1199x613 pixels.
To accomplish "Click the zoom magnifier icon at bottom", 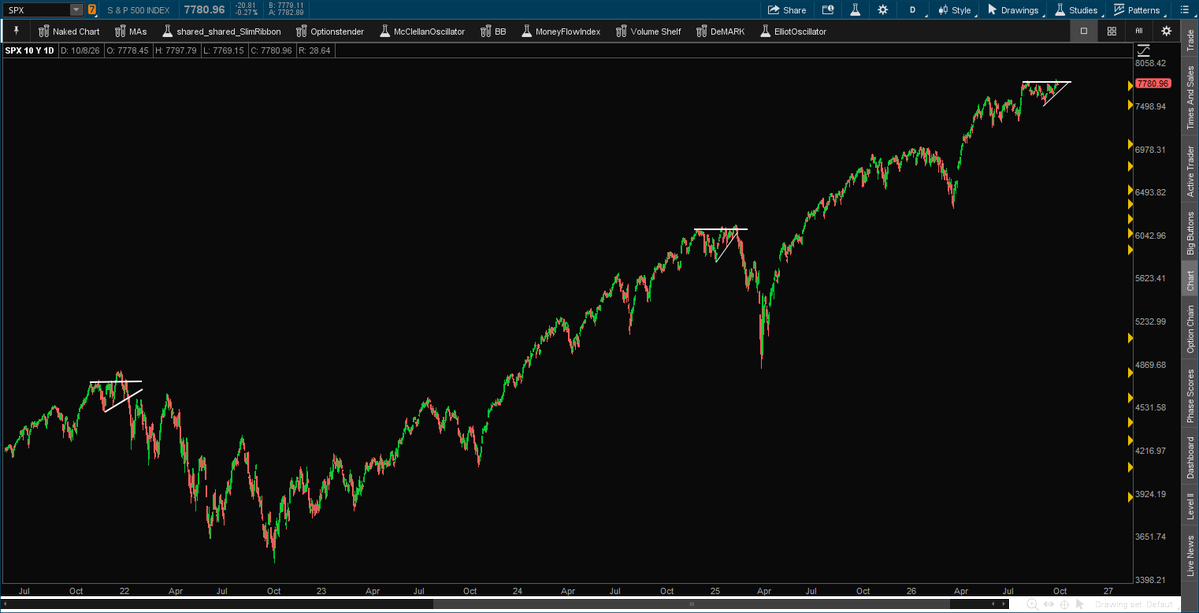I will coord(1033,605).
